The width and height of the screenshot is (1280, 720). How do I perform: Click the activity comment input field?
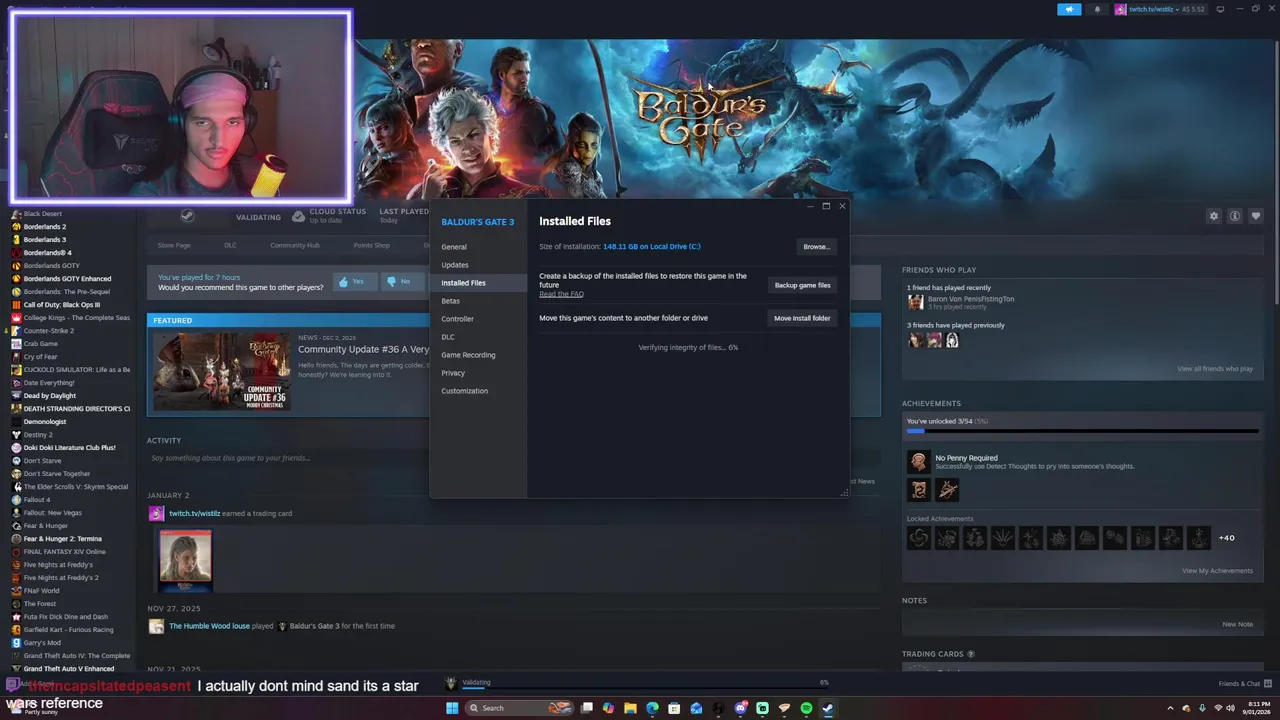point(290,458)
